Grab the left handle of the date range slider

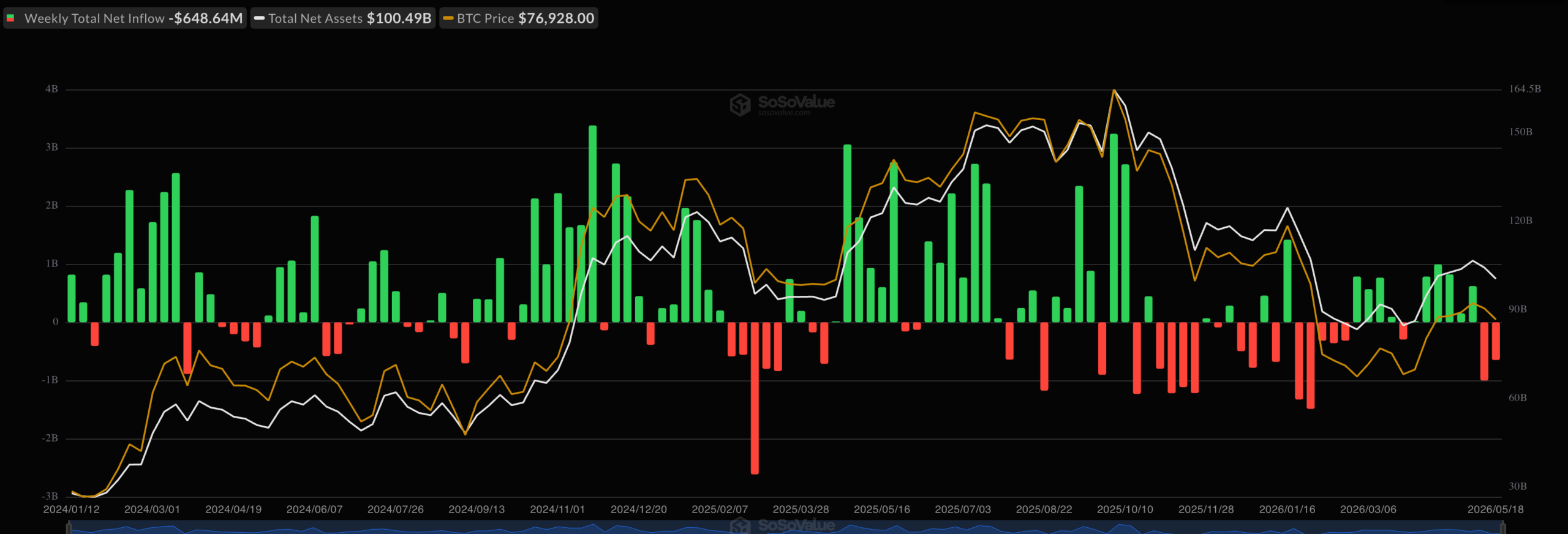[69, 527]
